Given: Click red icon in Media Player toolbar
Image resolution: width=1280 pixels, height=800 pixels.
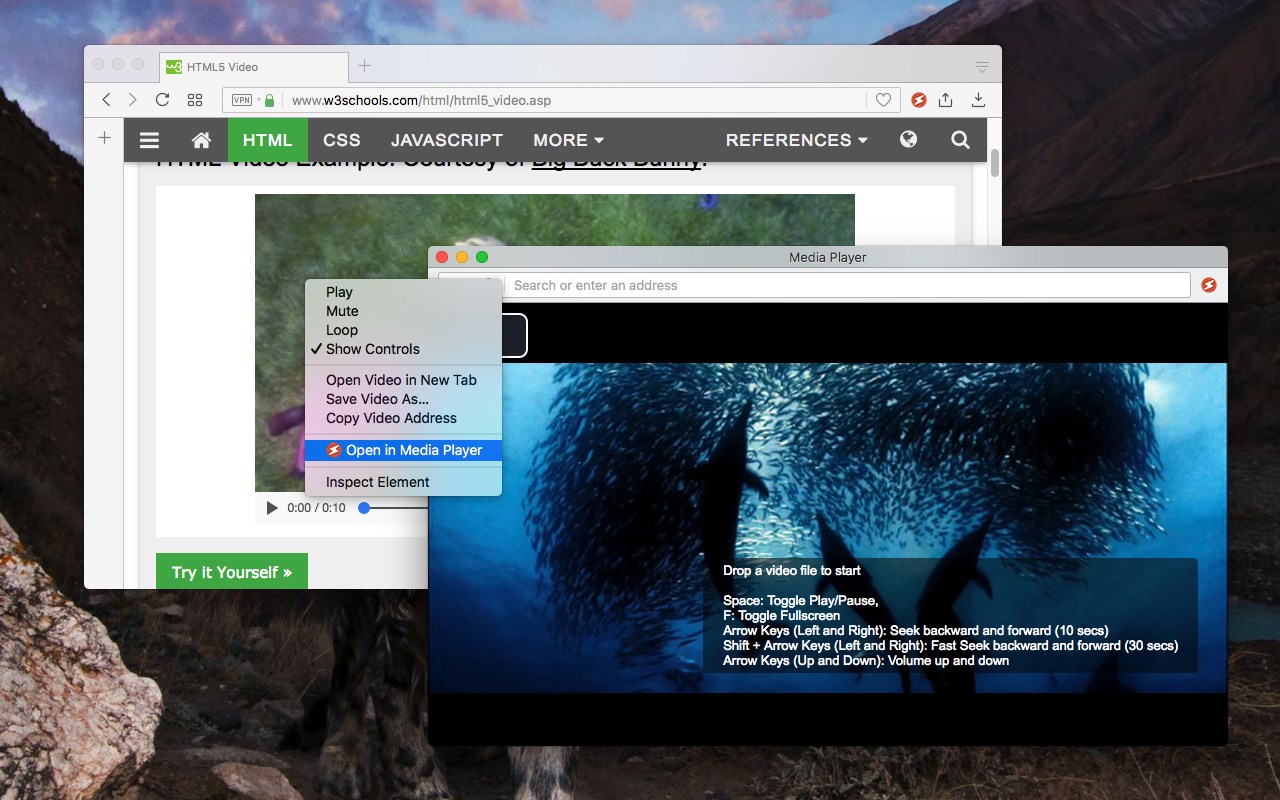Looking at the screenshot, I should tap(1208, 285).
